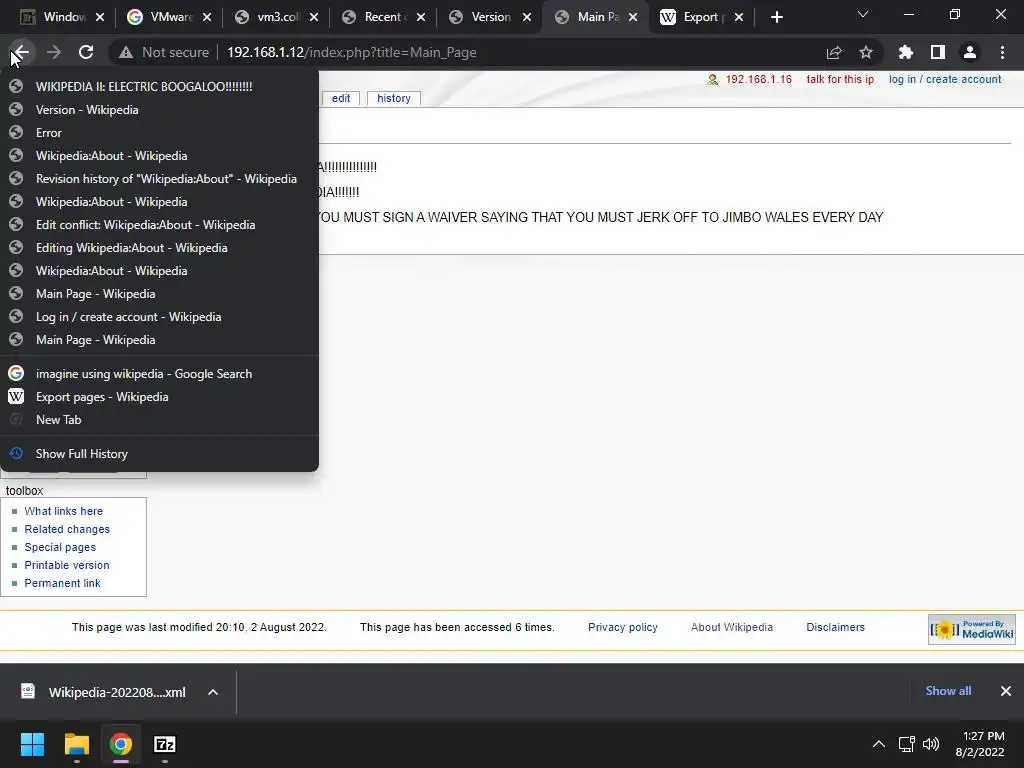Click log in / create account link
Image resolution: width=1024 pixels, height=768 pixels.
(945, 79)
